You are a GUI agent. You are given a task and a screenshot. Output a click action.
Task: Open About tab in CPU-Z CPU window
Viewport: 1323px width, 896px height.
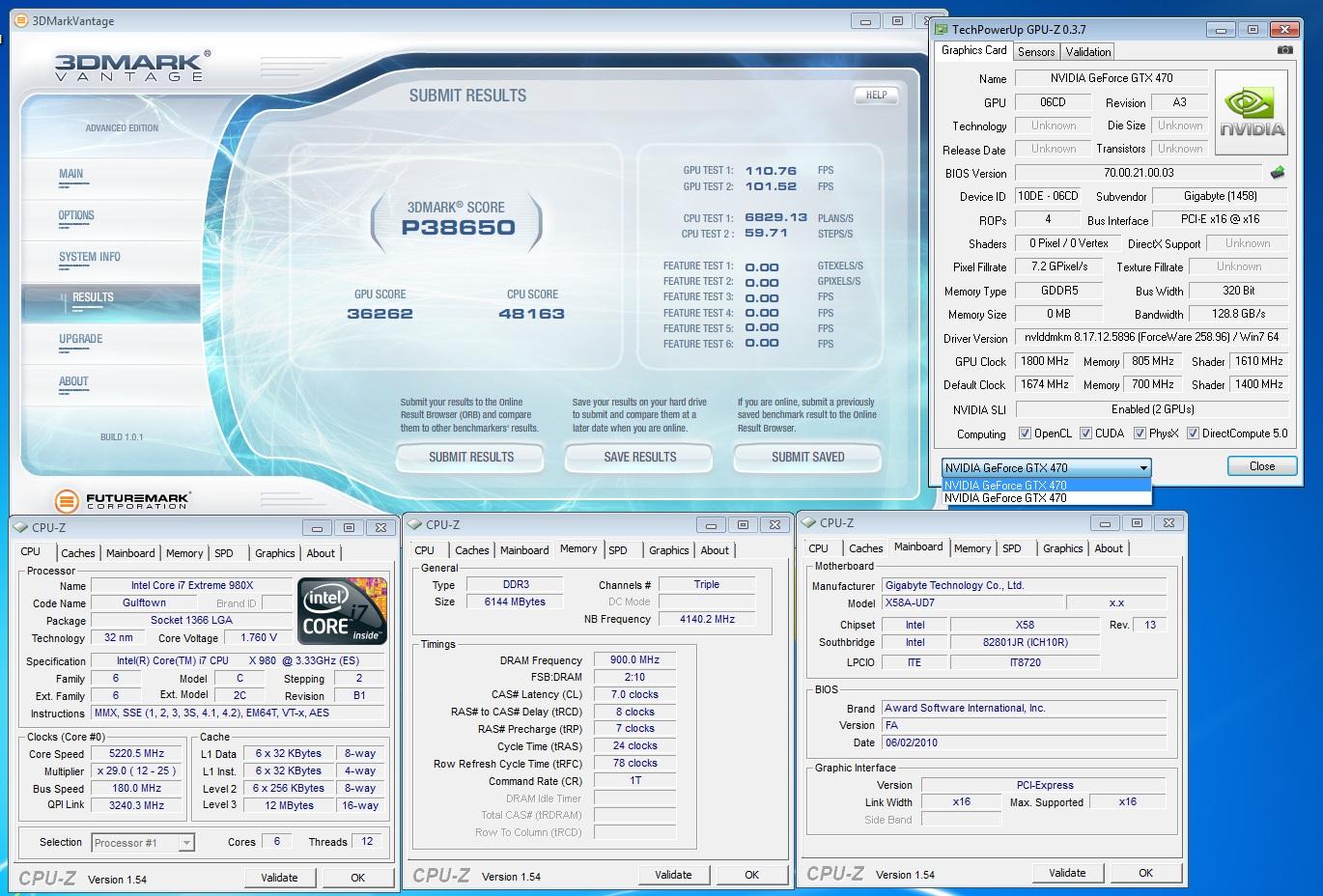[x=321, y=553]
